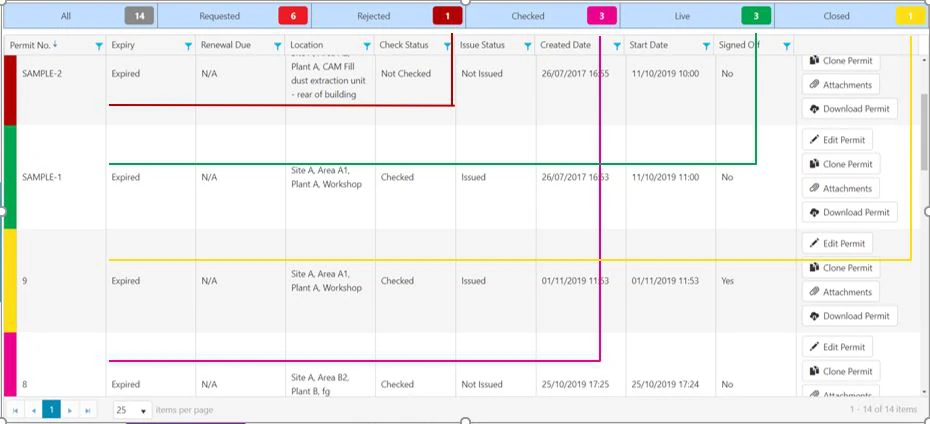Download Permit for permit 9

(849, 315)
